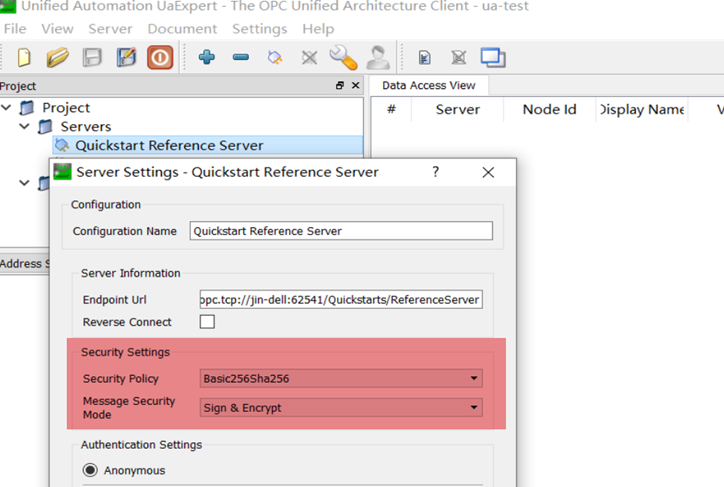Collapse the Servers tree node
This screenshot has height=487, width=724.
pos(24,126)
